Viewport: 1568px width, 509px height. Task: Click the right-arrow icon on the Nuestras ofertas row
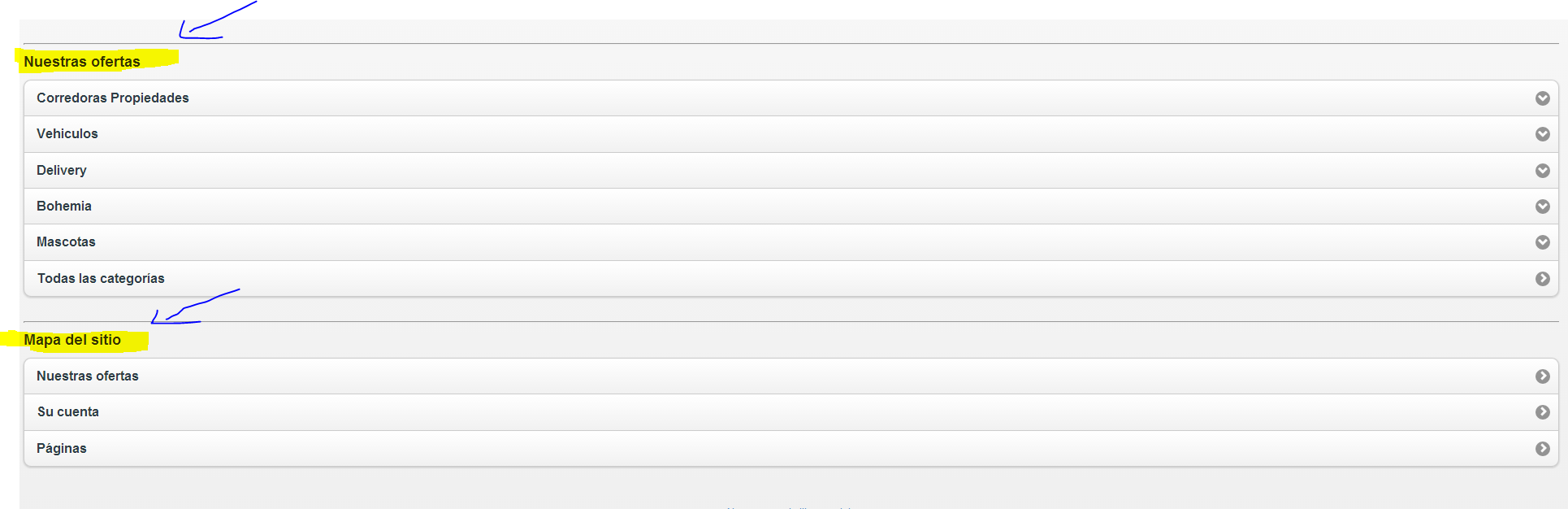click(x=1542, y=376)
